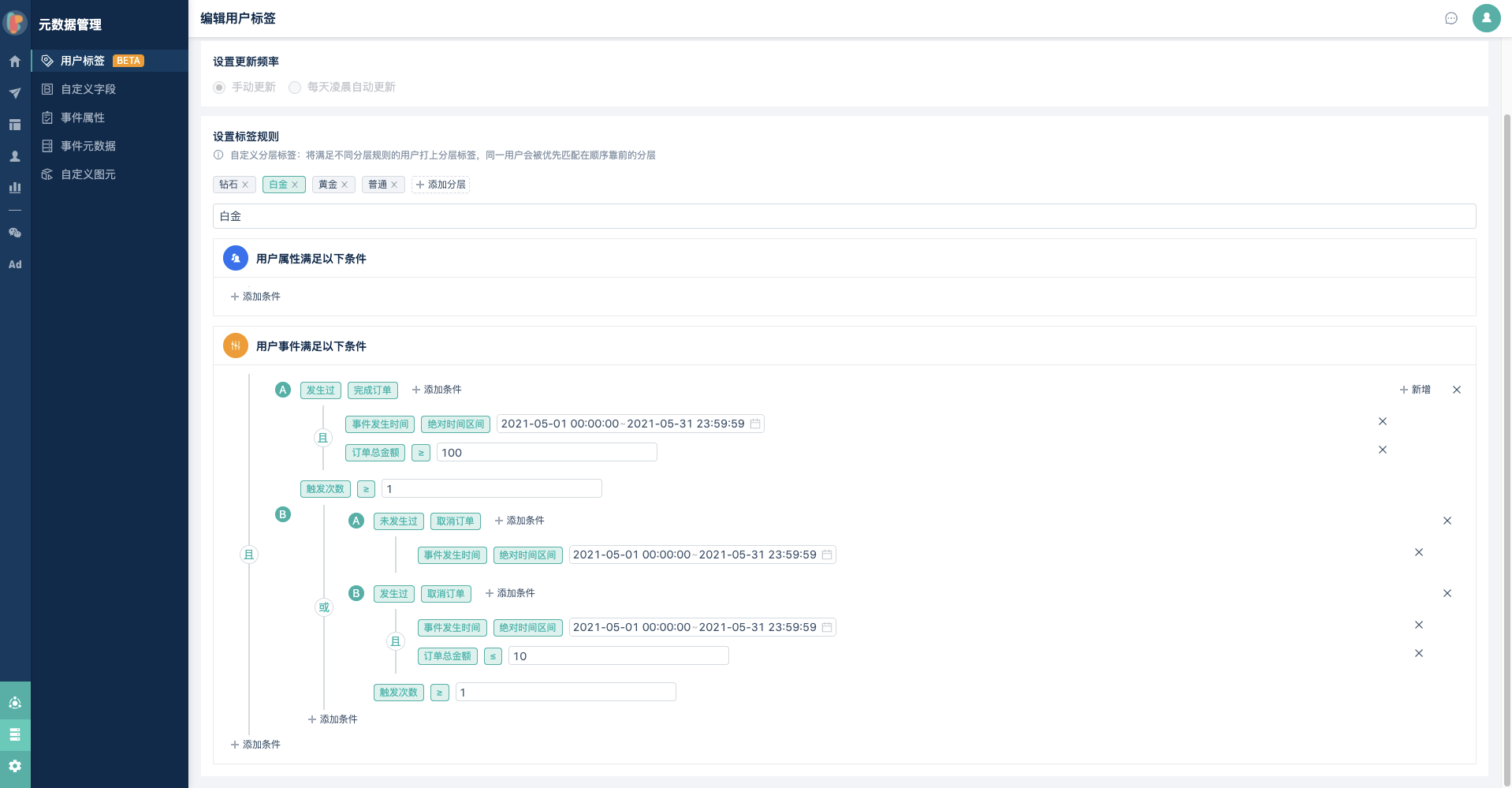Remove the 普通 tier tag
The image size is (1512, 788).
click(x=394, y=185)
